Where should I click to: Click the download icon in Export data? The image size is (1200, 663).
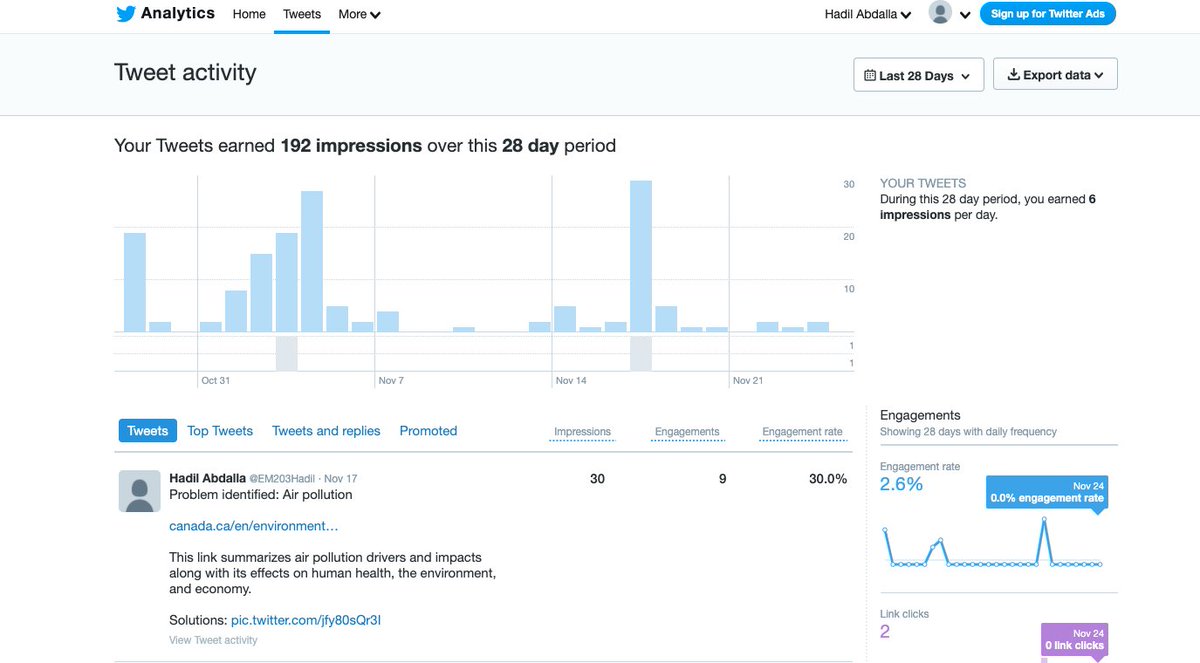pos(1013,75)
